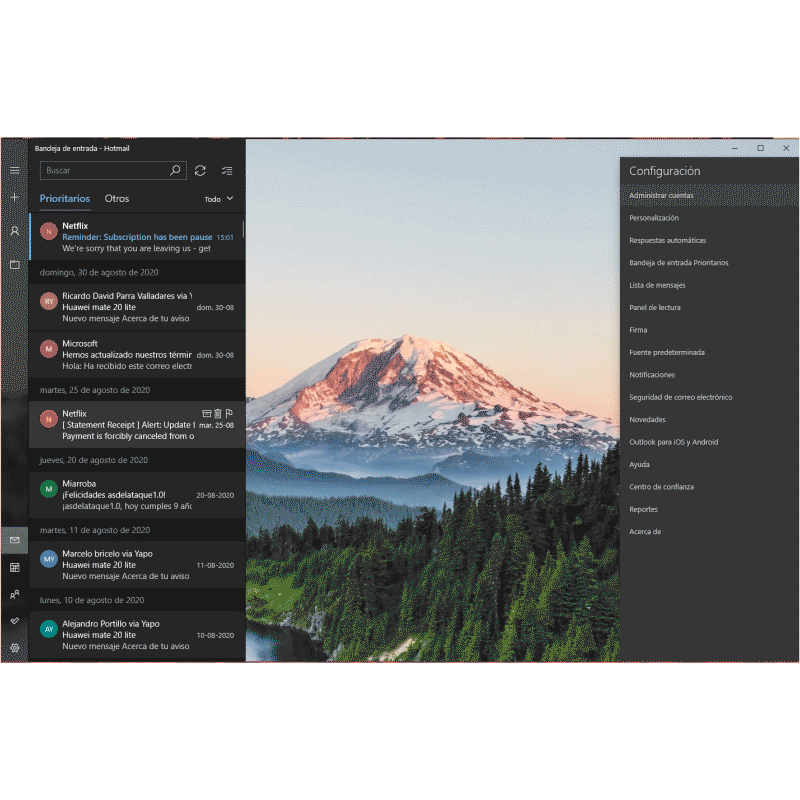
Task: Flag the Netflix Statement Receipt email
Action: 229,412
